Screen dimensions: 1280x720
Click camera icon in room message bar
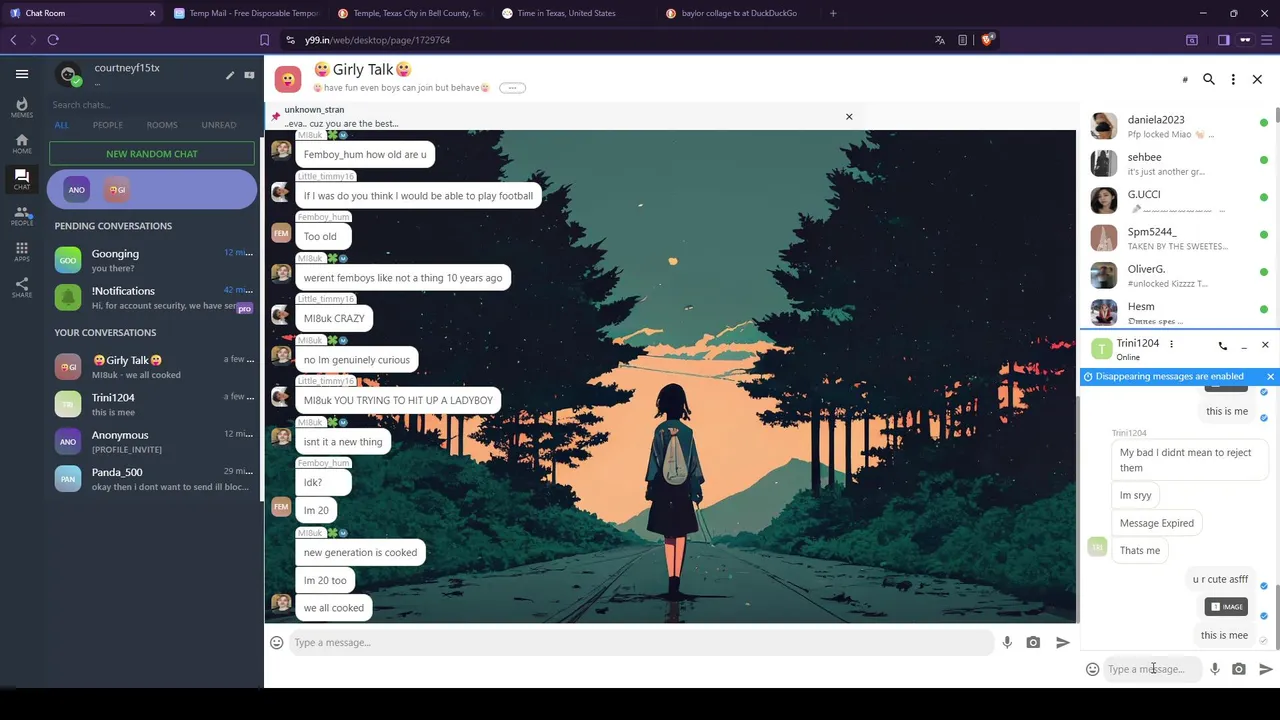click(1033, 642)
